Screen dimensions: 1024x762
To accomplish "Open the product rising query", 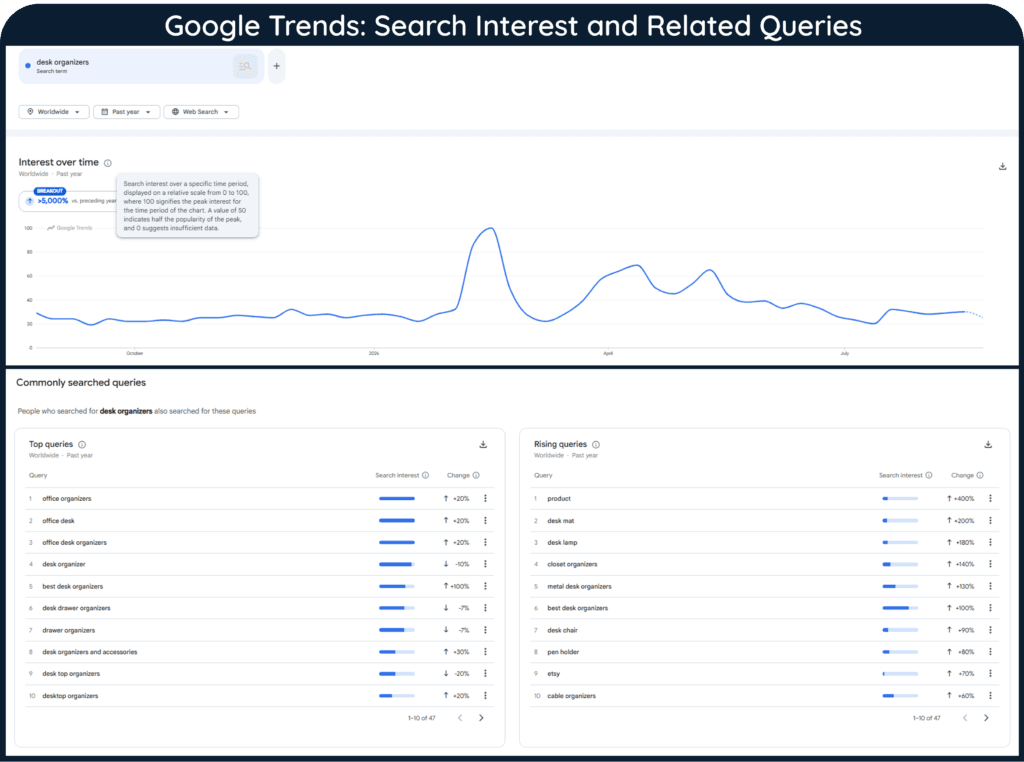I will point(559,498).
